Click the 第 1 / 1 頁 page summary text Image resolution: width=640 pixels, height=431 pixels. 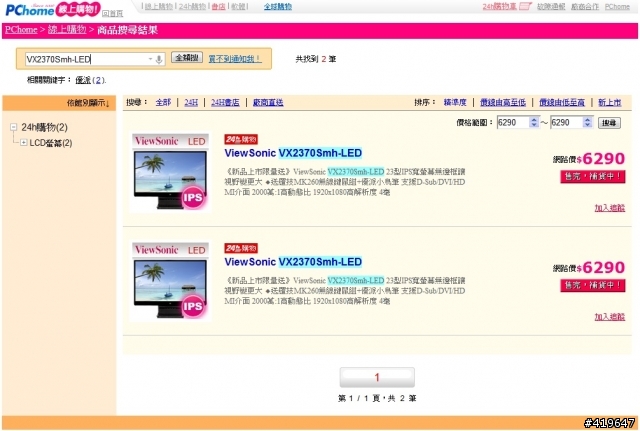pos(377,398)
